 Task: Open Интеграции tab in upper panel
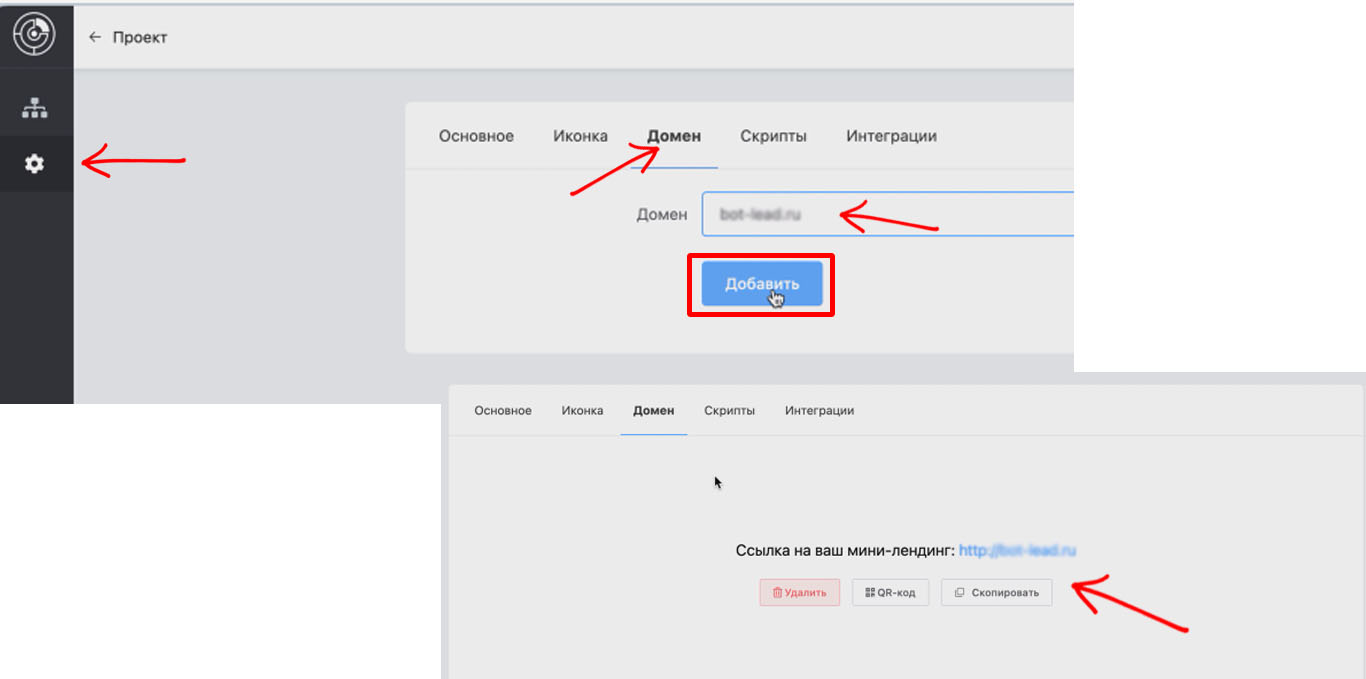click(891, 136)
